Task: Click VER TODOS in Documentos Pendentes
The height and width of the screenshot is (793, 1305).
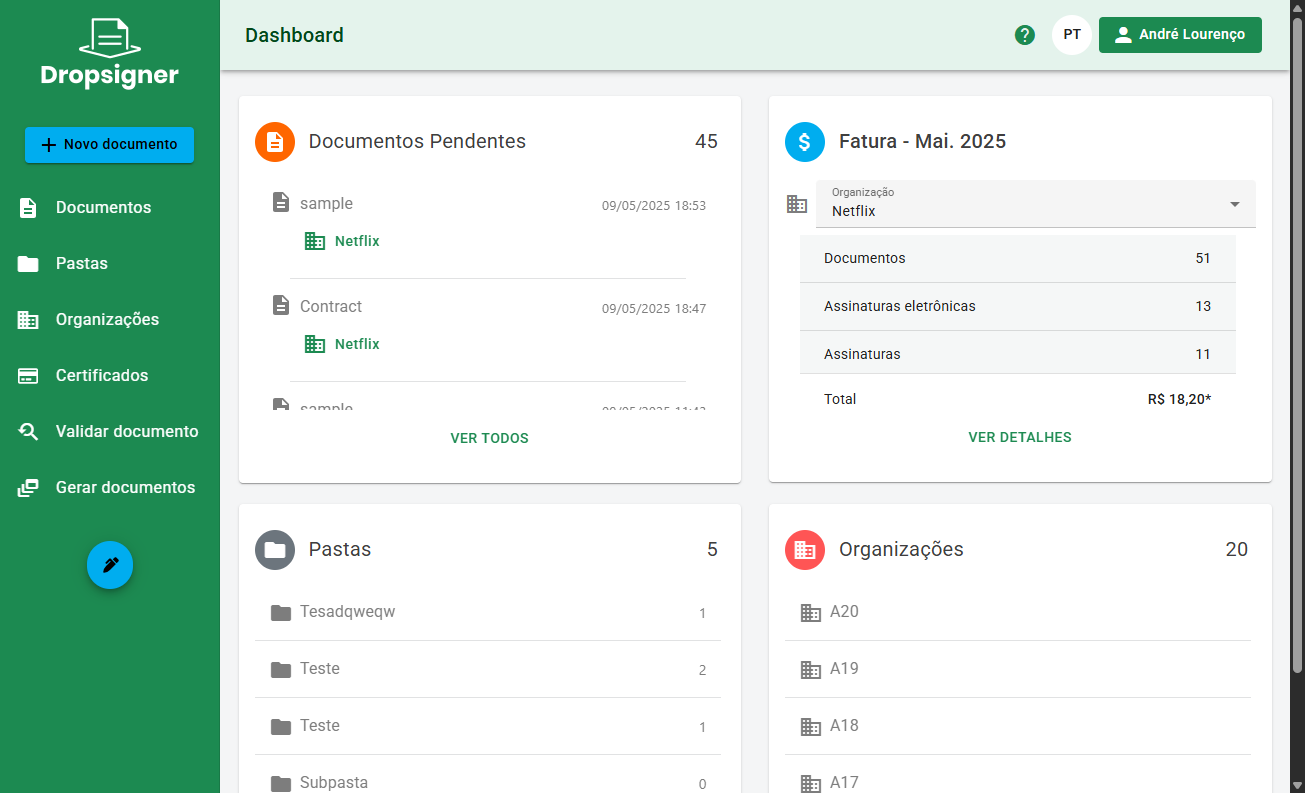Action: 490,438
